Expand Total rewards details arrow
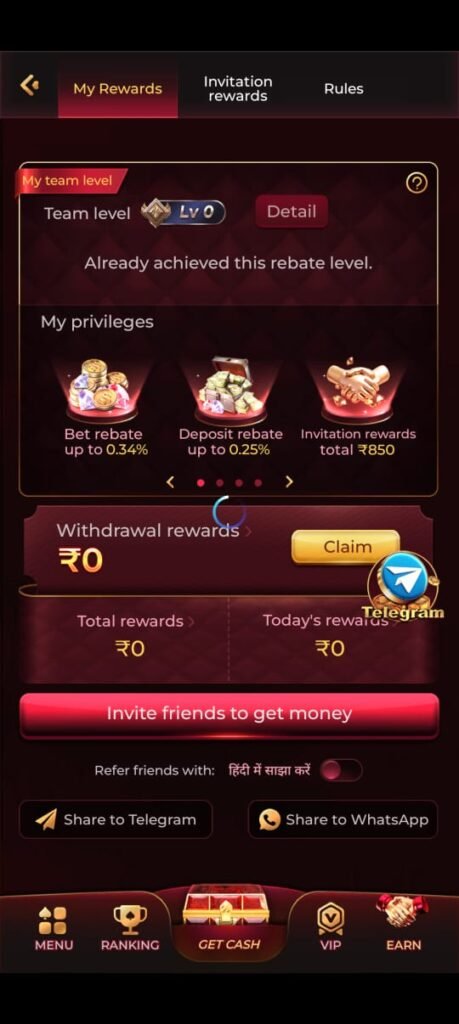The width and height of the screenshot is (459, 1024). click(x=191, y=622)
